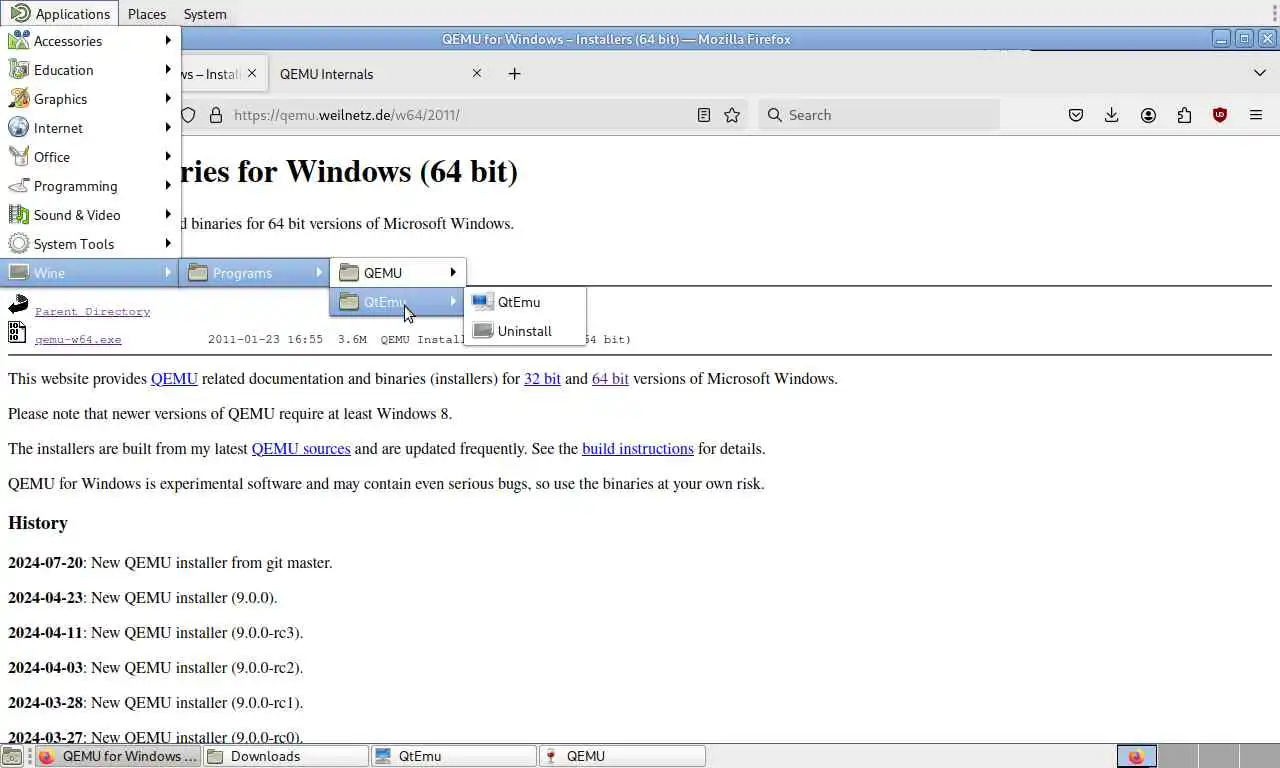Open the Accessories menu category
Screen dimensions: 1280x768
[x=90, y=41]
